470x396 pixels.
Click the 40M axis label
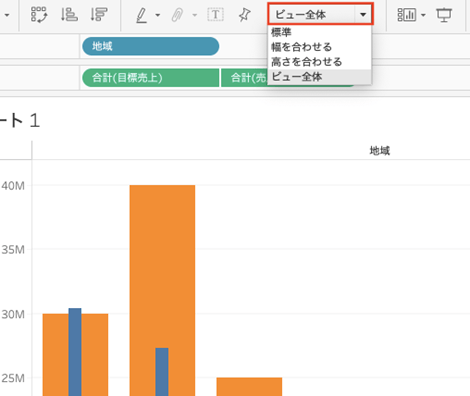point(13,186)
